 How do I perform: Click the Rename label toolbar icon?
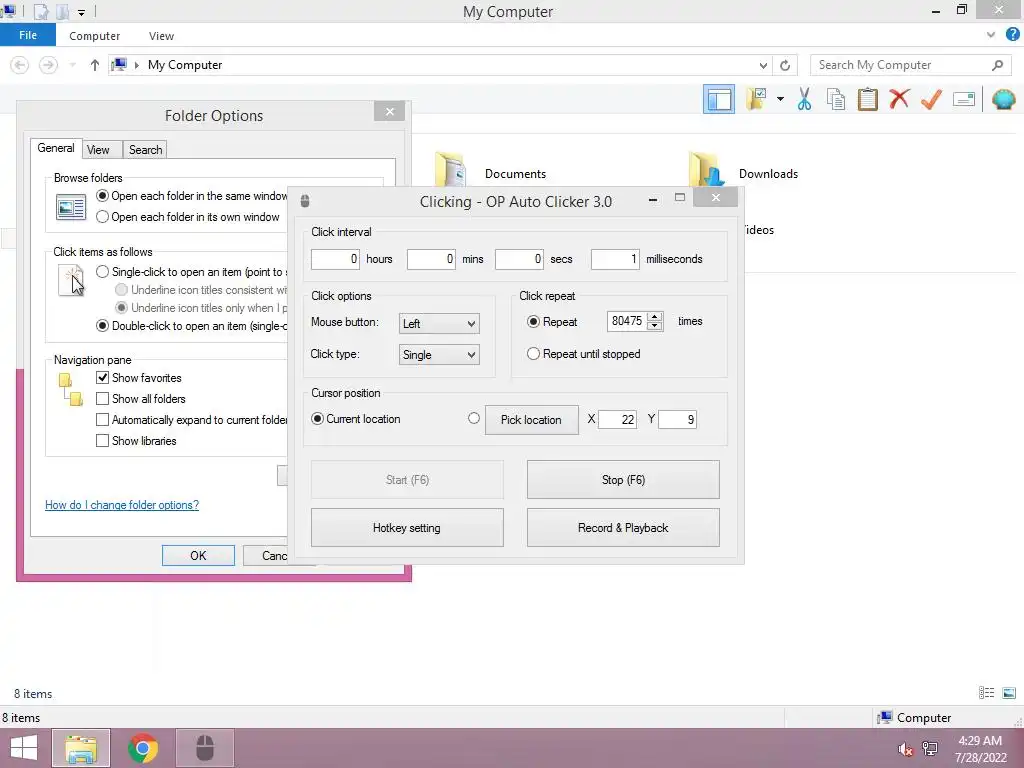[x=964, y=99]
